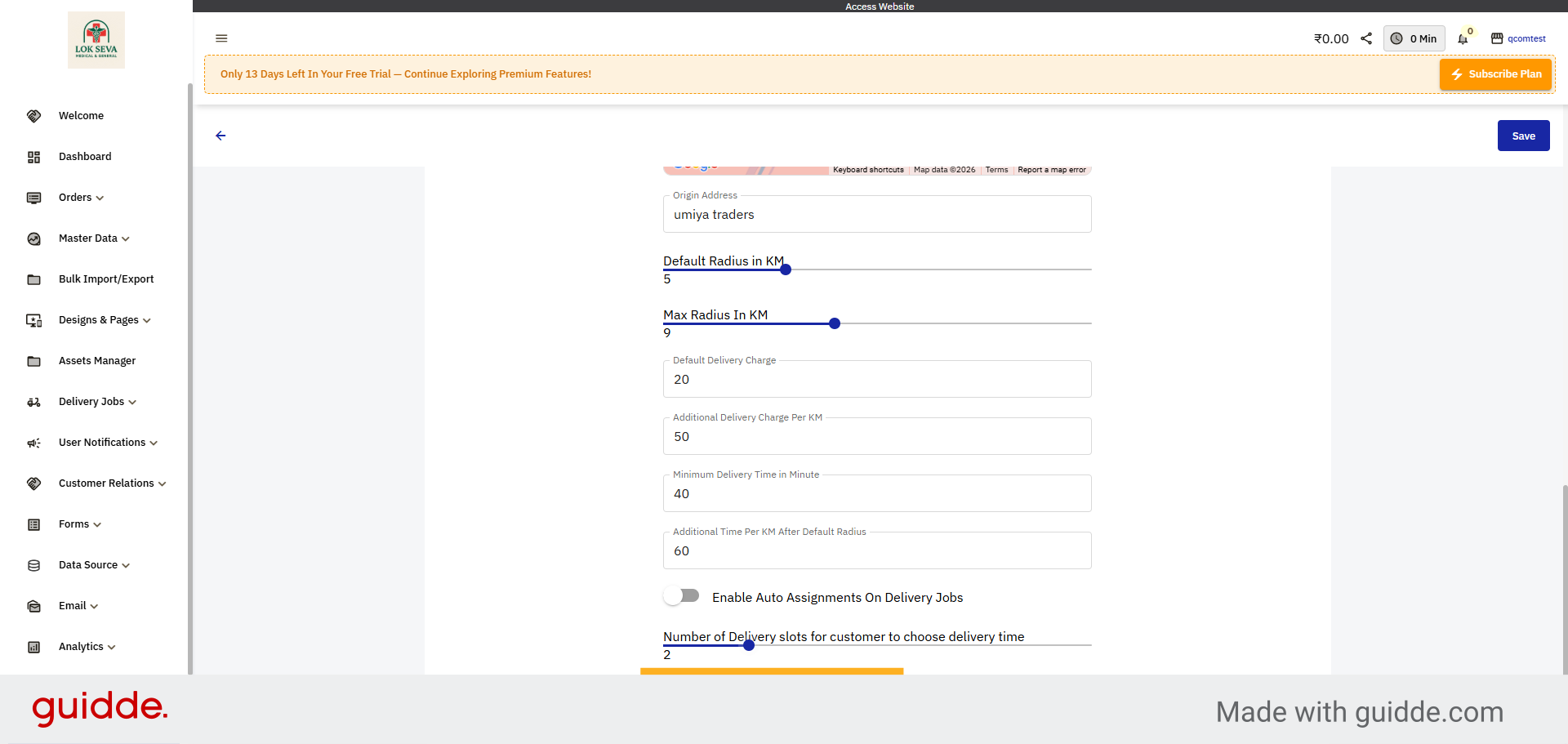Click the clock icon in 0 Min
1568x744 pixels.
1396,38
